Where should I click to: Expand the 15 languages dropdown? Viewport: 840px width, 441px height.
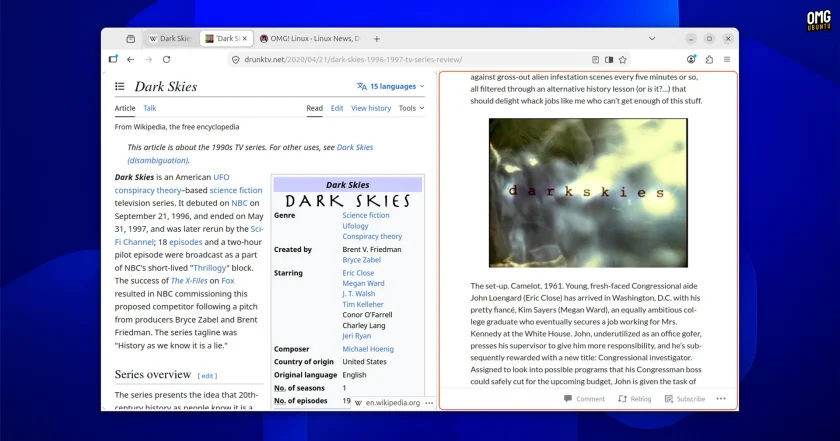391,86
